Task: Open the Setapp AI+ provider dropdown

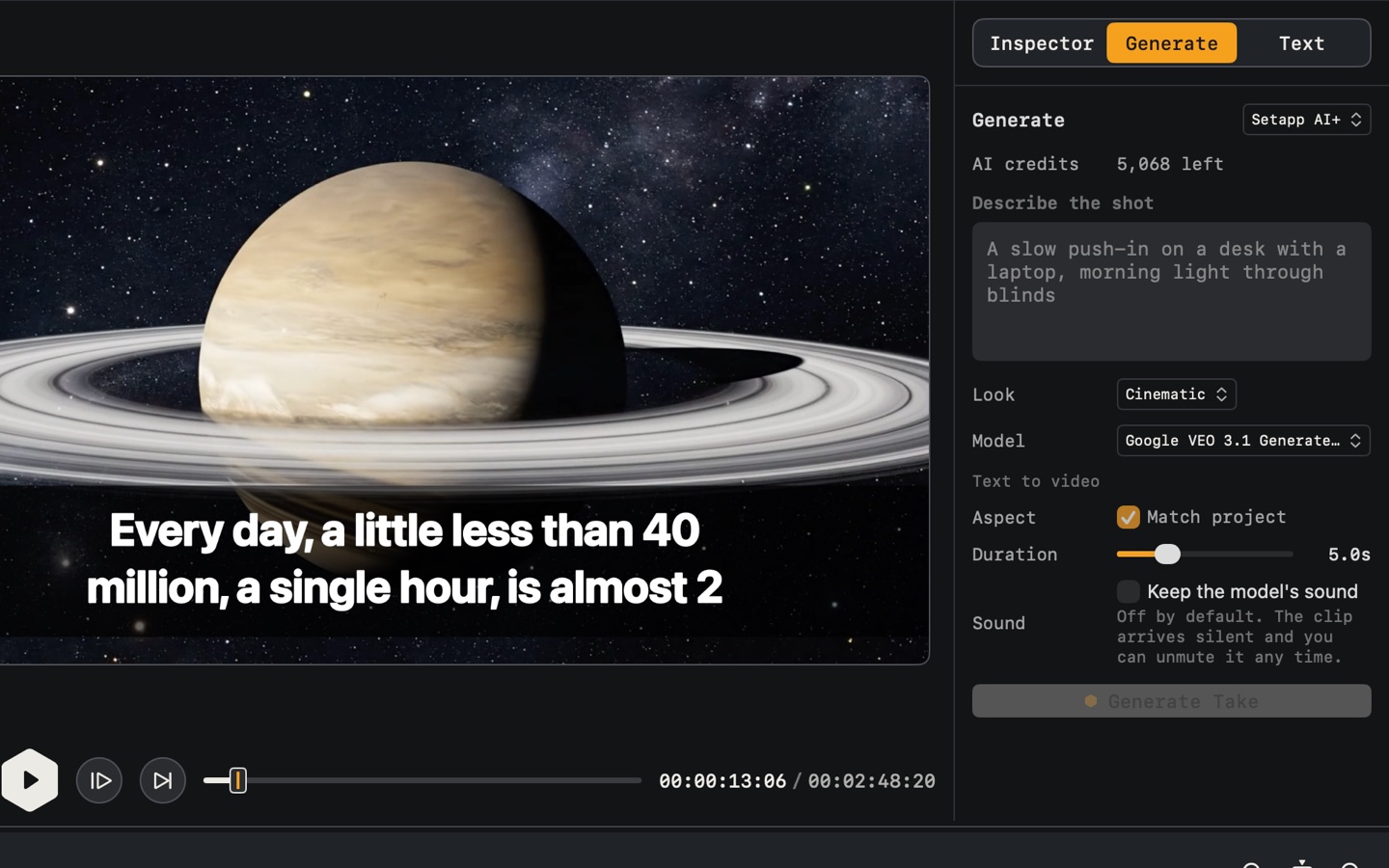Action: point(1306,120)
